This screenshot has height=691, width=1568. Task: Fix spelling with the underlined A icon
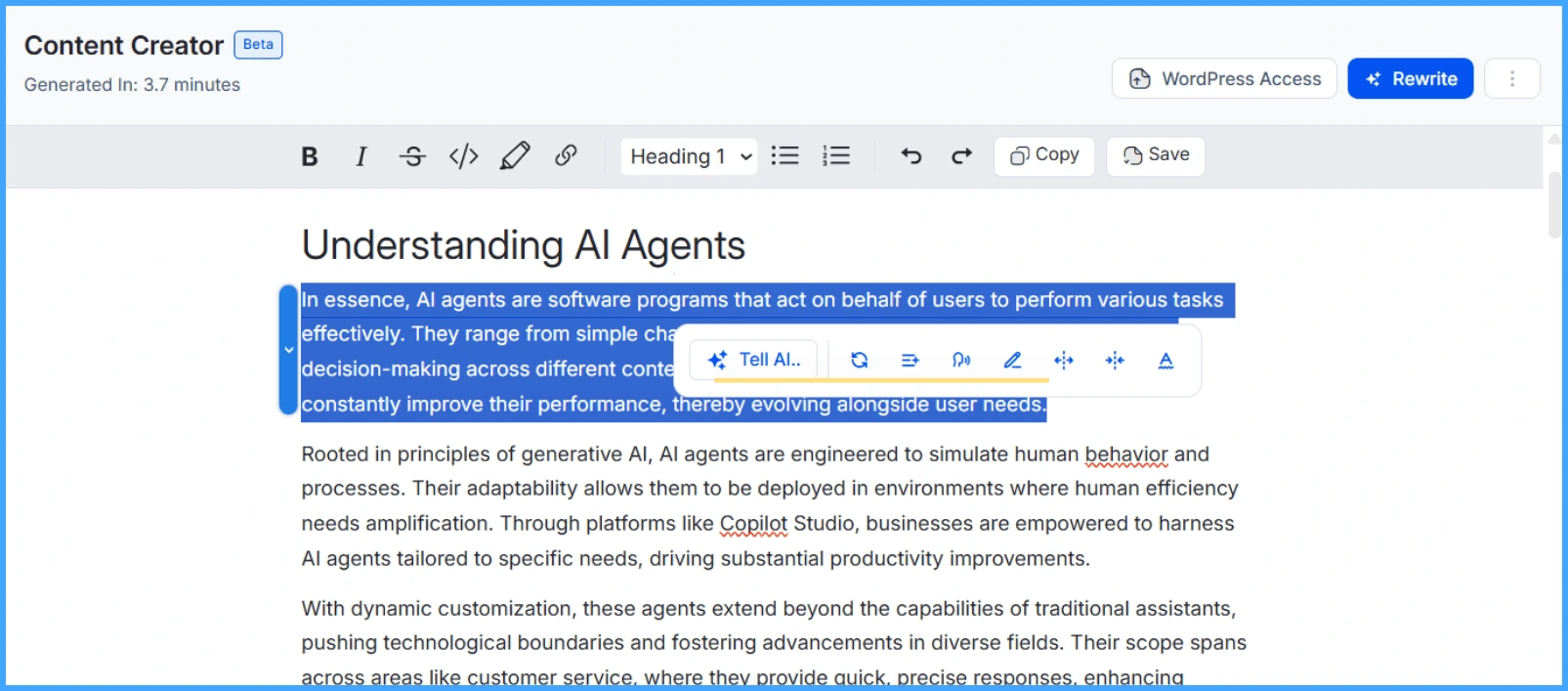(1165, 361)
